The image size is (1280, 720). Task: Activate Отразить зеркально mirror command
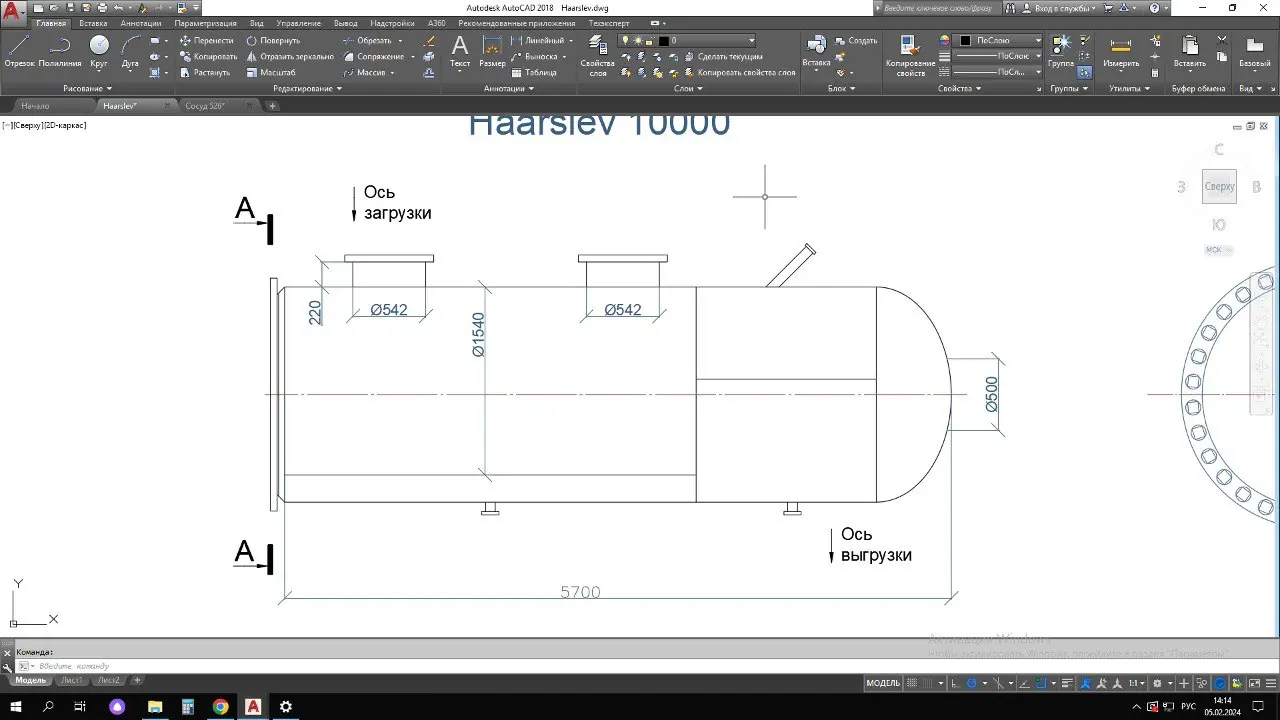tap(290, 57)
